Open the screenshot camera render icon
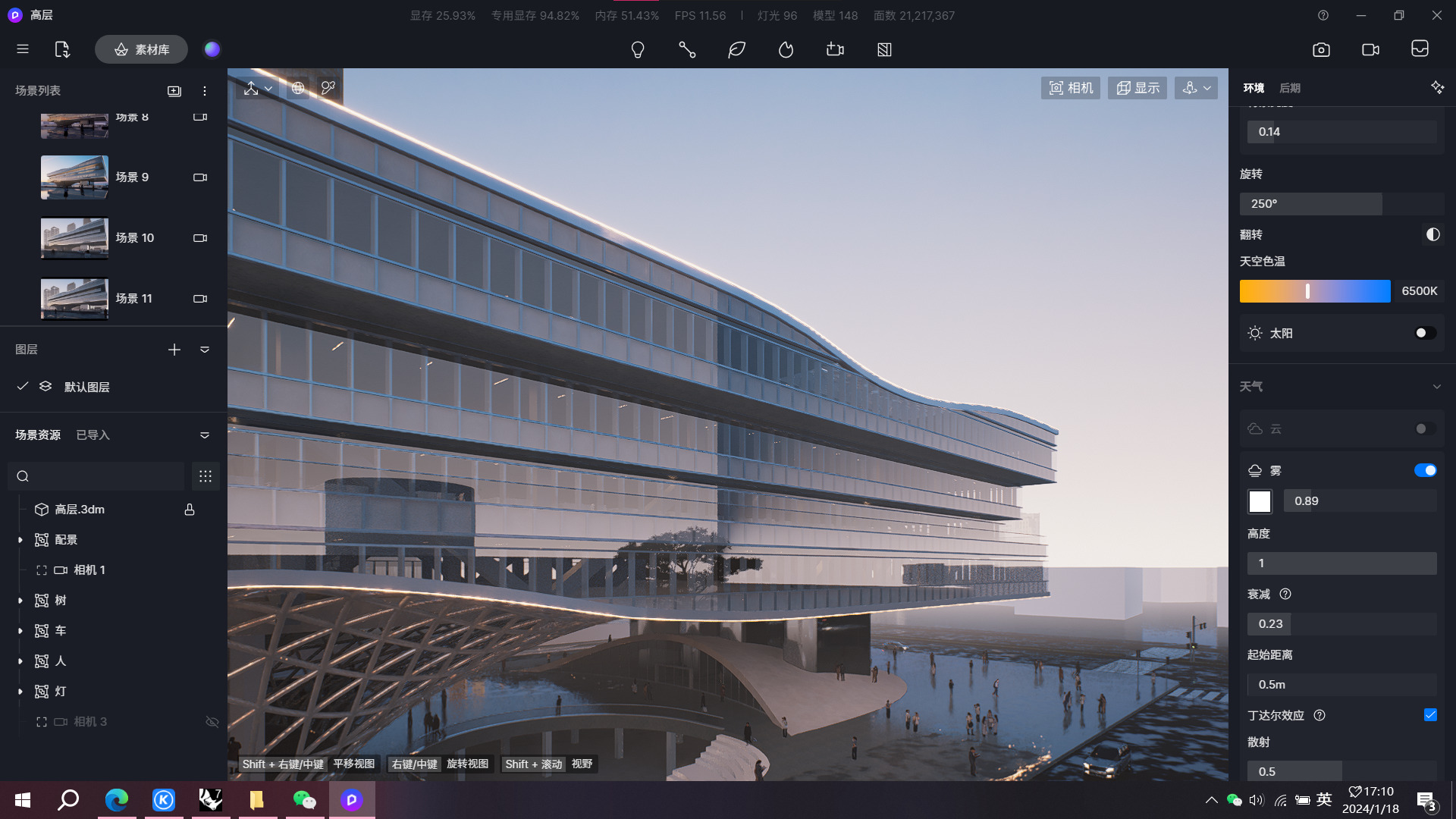Image resolution: width=1456 pixels, height=819 pixels. [1321, 50]
